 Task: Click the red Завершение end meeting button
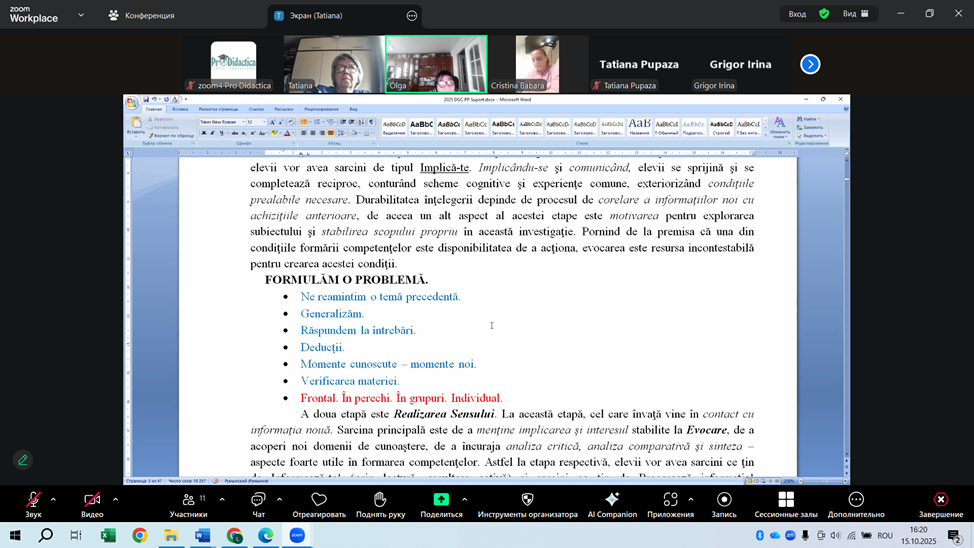coord(941,500)
